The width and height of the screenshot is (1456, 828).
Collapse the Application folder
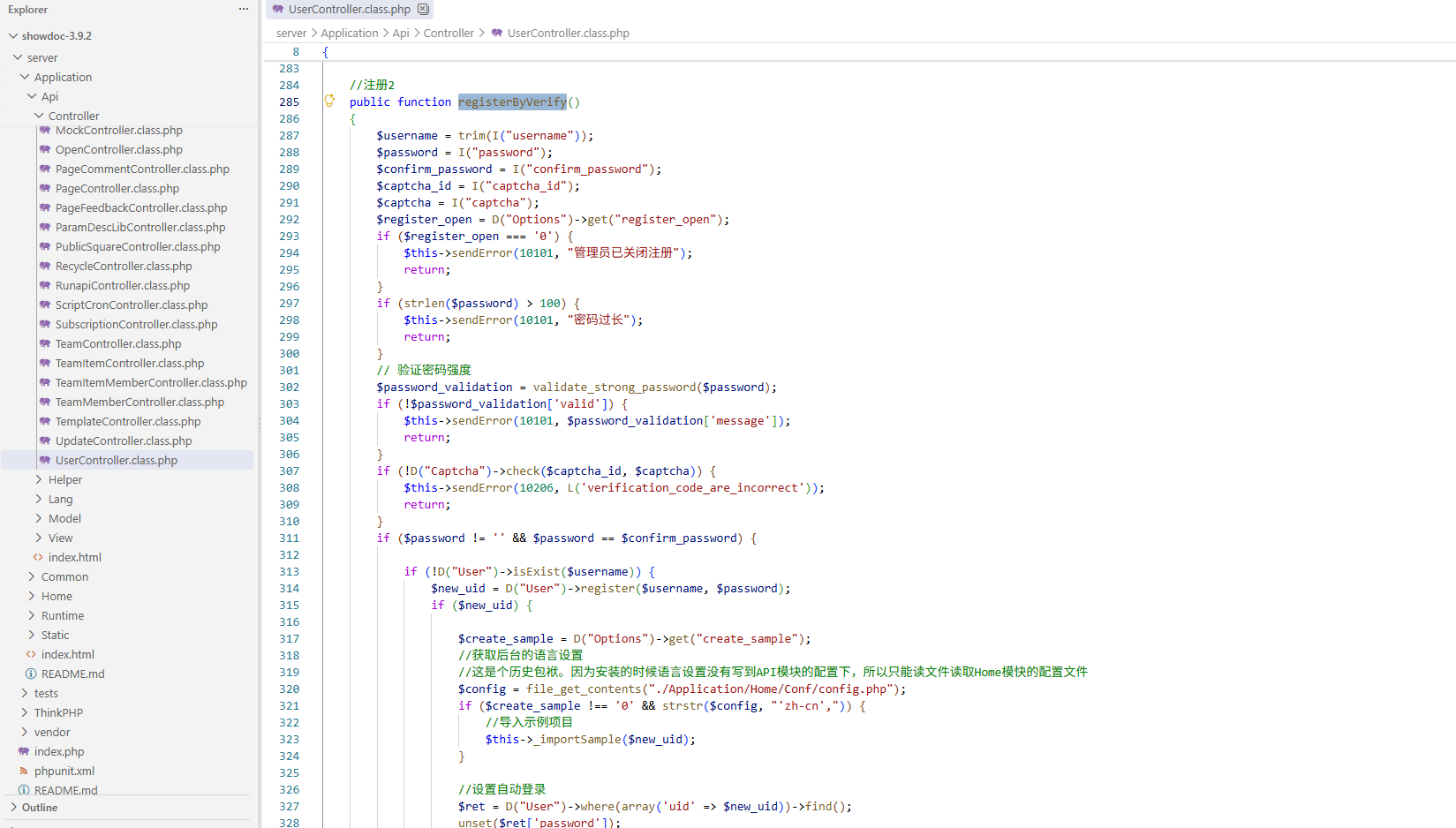pos(25,77)
